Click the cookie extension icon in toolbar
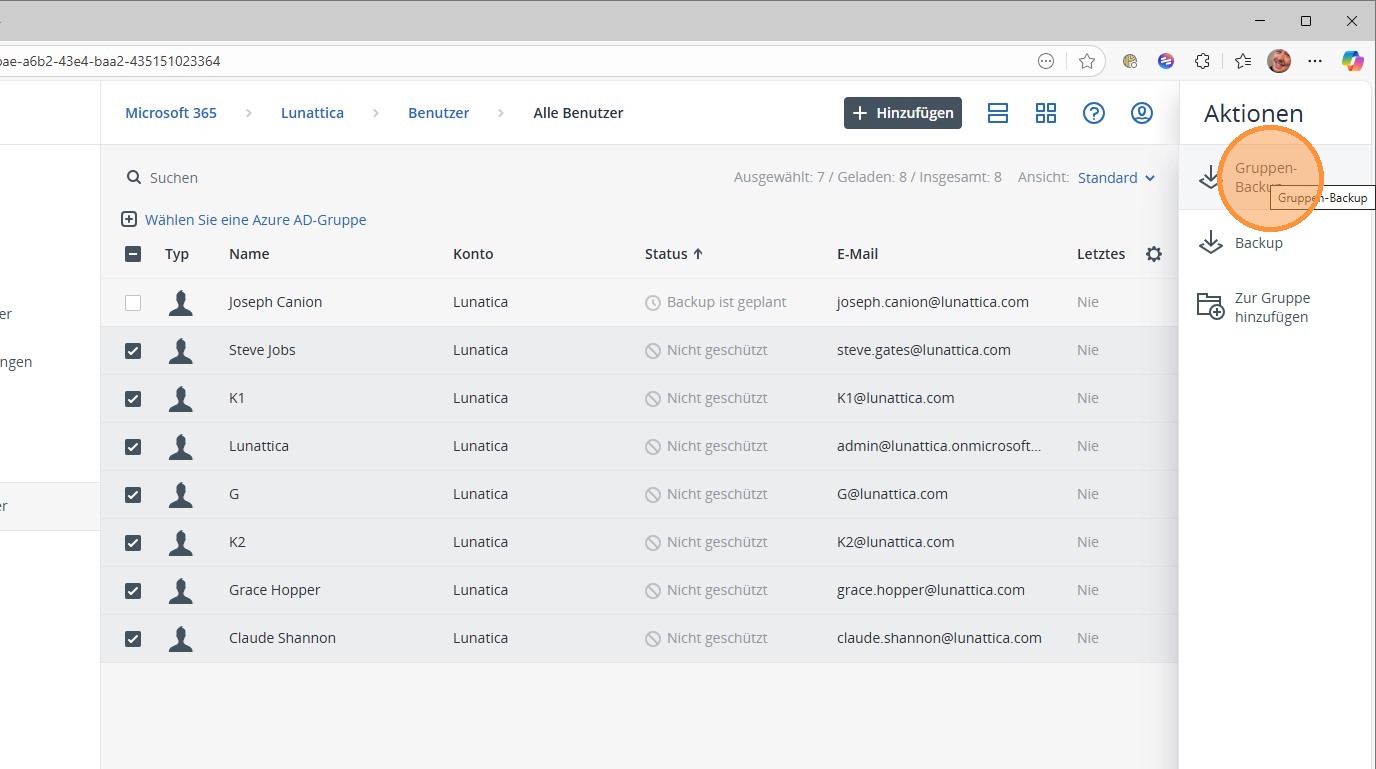Screen dimensions: 1376x769 (x=1130, y=61)
